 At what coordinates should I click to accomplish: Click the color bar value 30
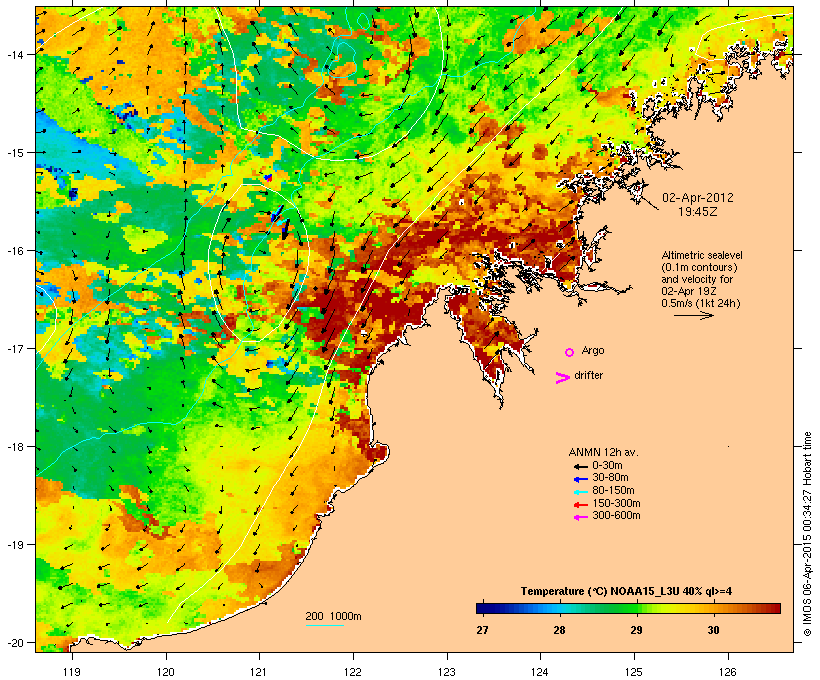[713, 630]
